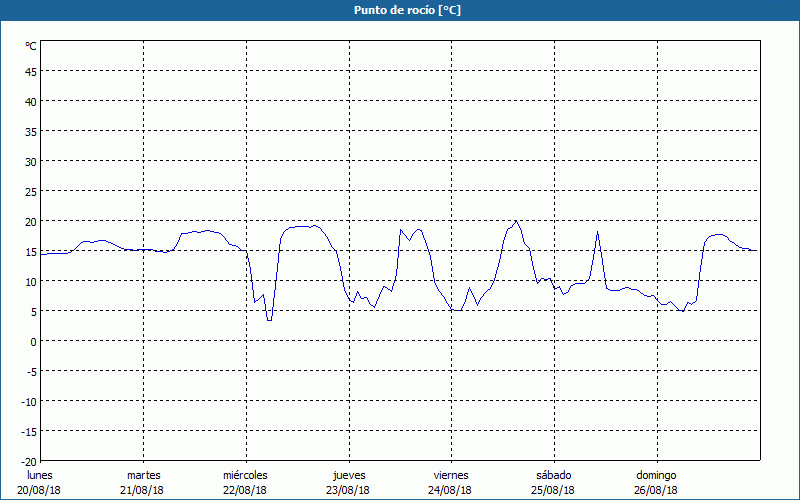Click the 22/08/18 date label

(245, 490)
